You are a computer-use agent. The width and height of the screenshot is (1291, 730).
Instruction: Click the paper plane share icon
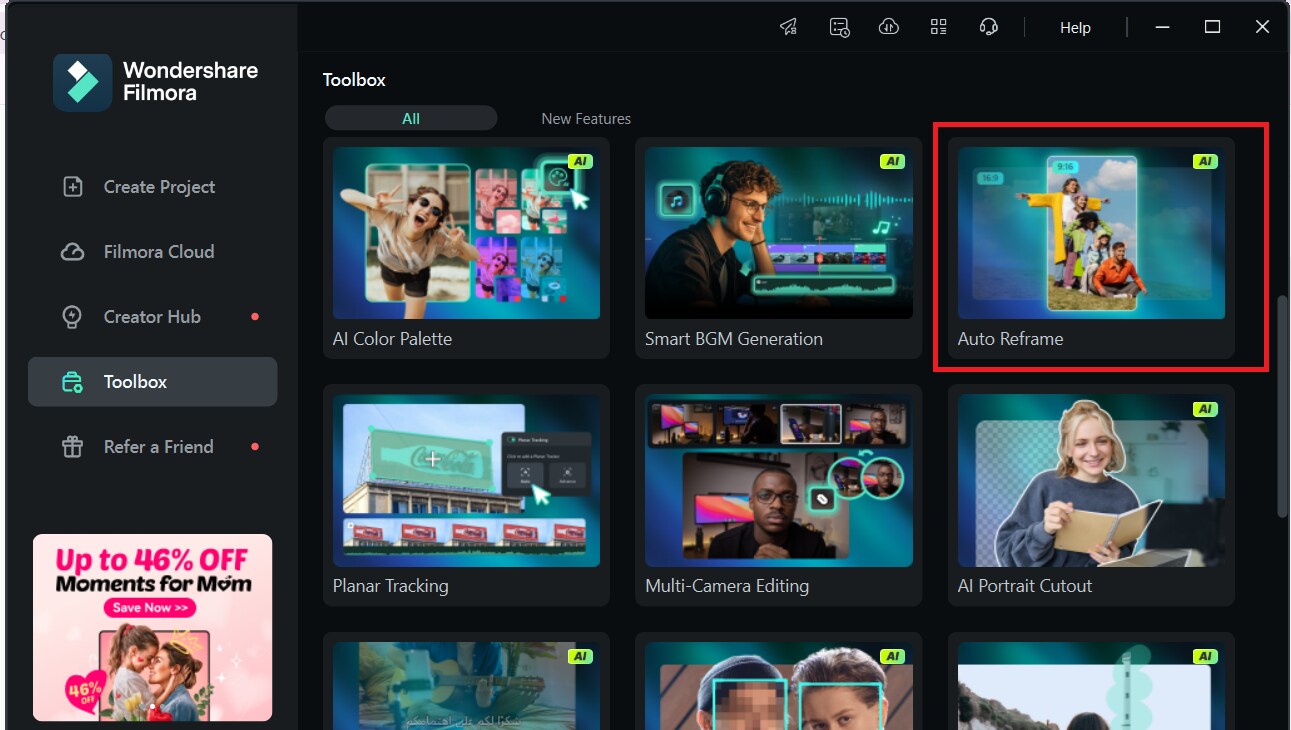coord(789,27)
